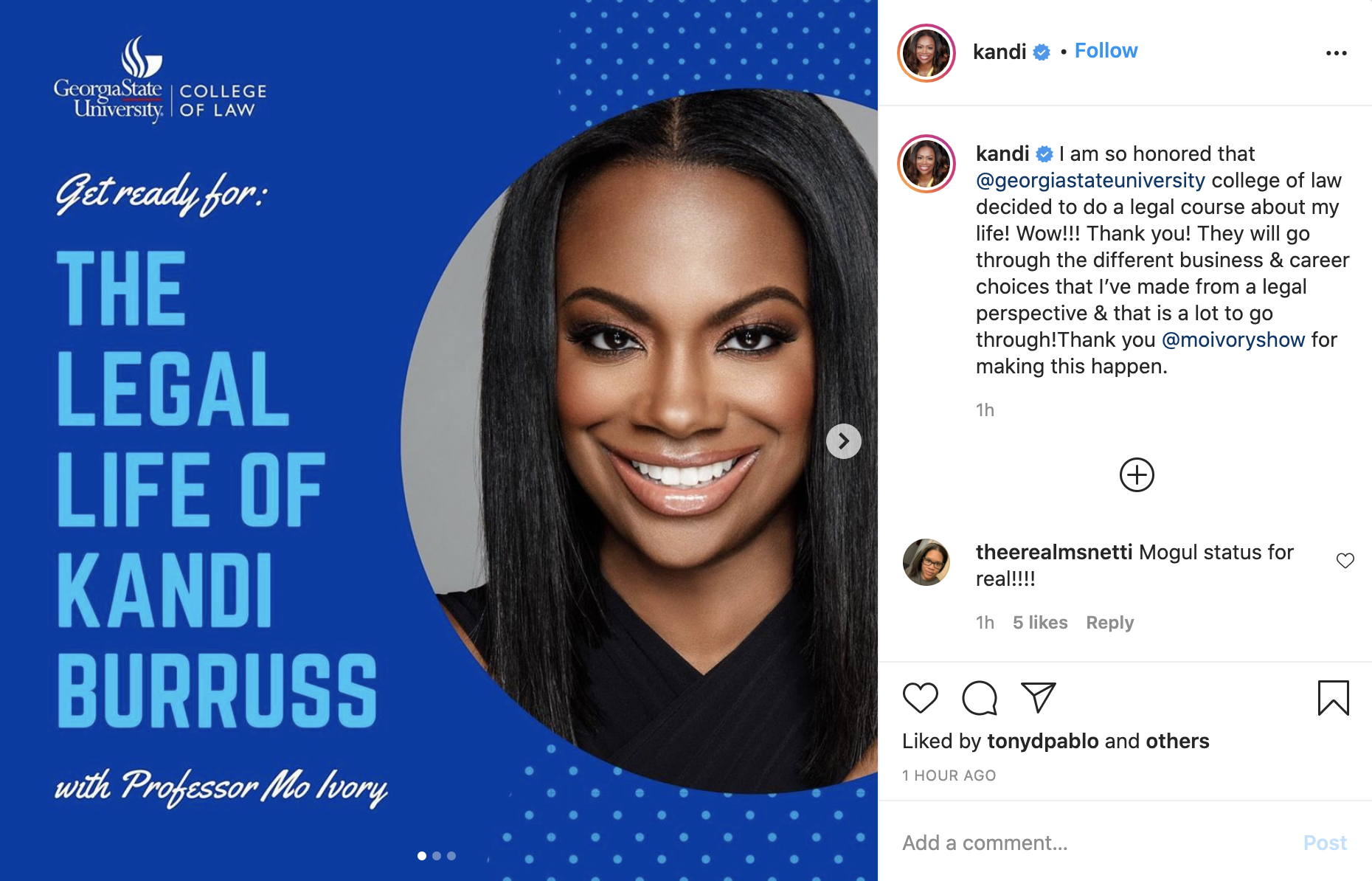The width and height of the screenshot is (1372, 881).
Task: Open theerealmsnetti's avatar
Action: coord(926,562)
